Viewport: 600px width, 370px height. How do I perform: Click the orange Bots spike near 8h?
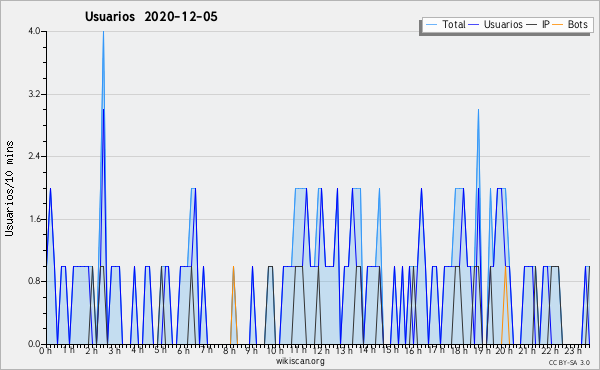tap(233, 305)
